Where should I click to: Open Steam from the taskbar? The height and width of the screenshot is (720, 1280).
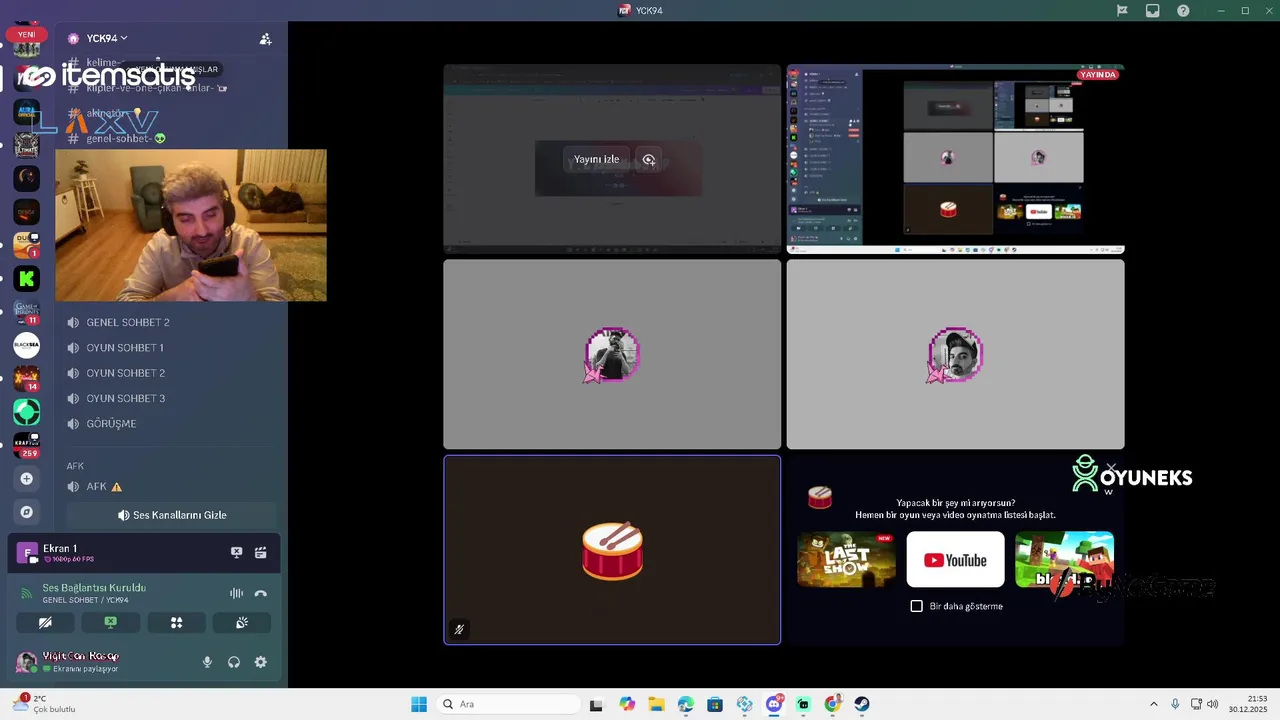(x=862, y=704)
